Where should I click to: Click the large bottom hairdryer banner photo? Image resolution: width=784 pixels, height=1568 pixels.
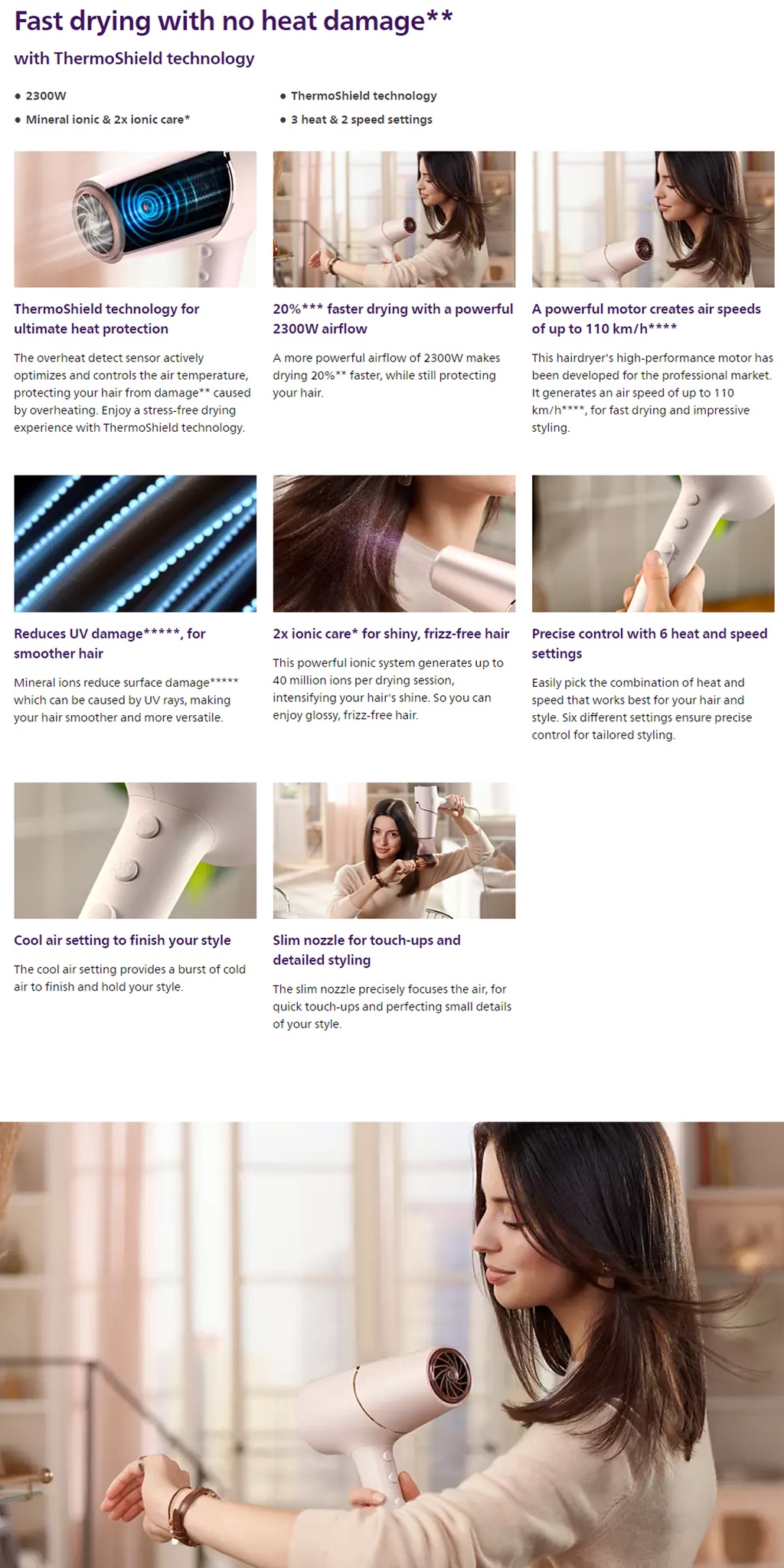pyautogui.click(x=392, y=1344)
